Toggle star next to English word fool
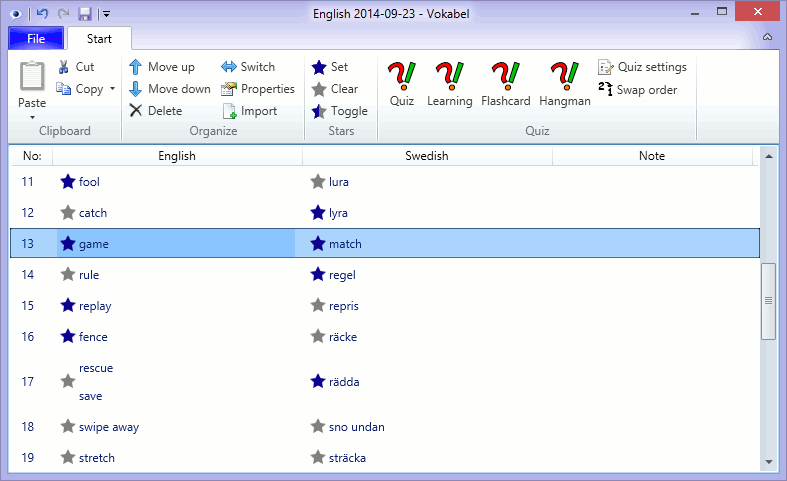Viewport: 787px width, 481px height. tap(68, 182)
